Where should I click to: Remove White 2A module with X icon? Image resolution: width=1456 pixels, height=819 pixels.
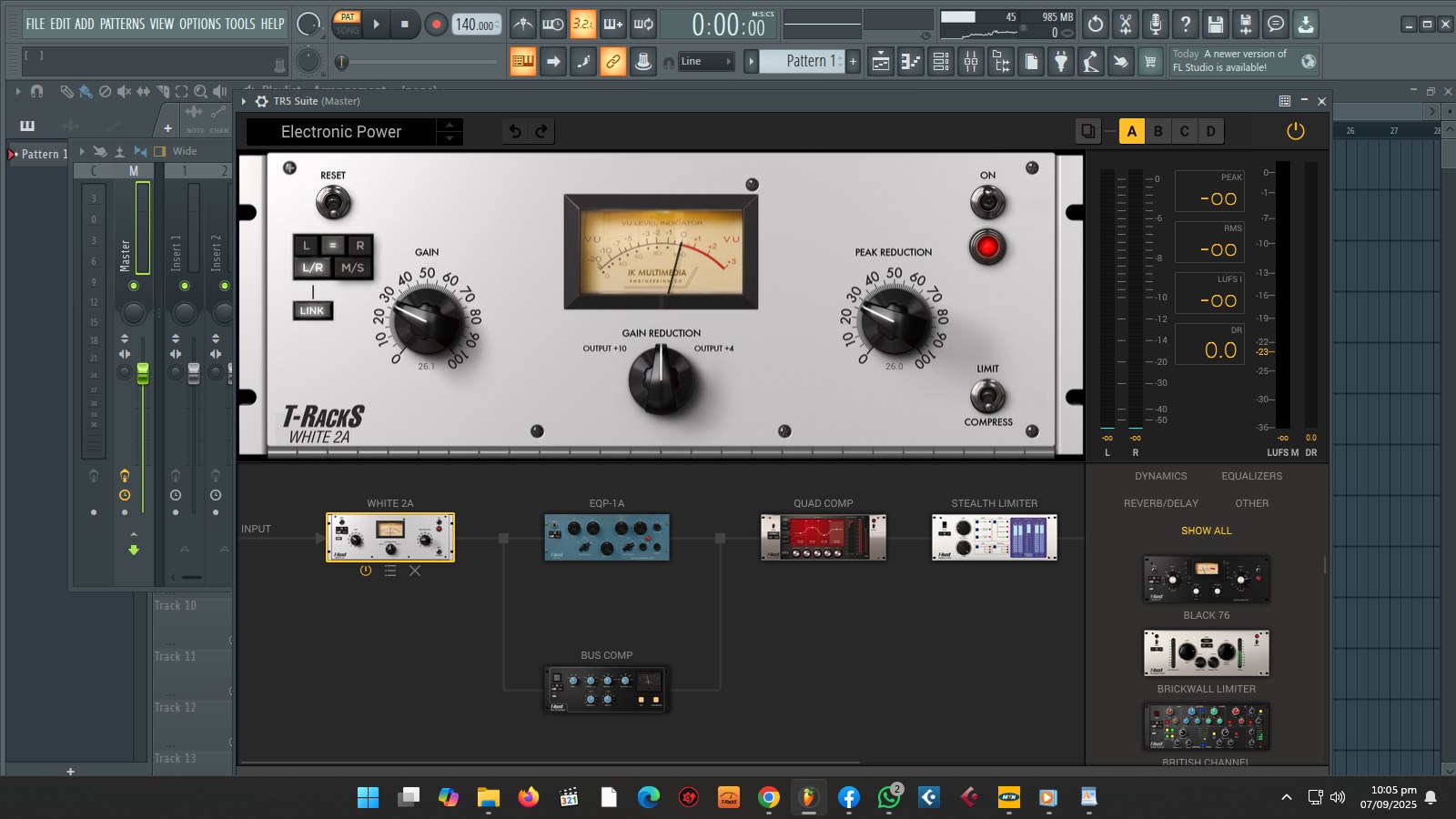(x=415, y=571)
